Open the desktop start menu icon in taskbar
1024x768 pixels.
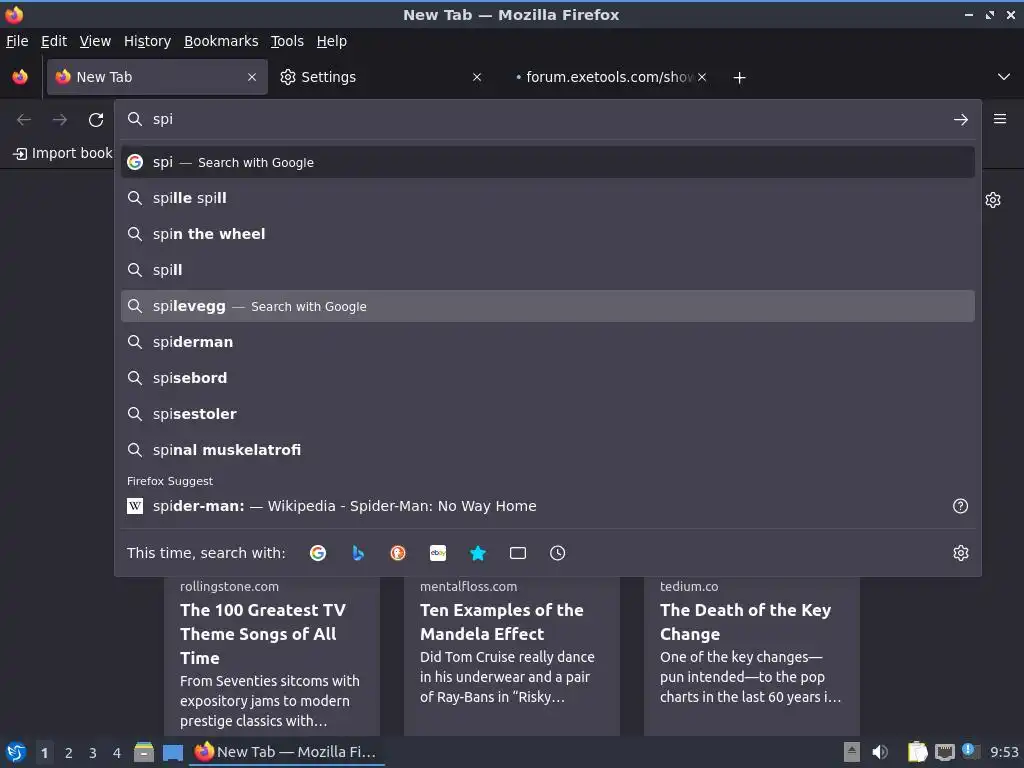coord(16,752)
